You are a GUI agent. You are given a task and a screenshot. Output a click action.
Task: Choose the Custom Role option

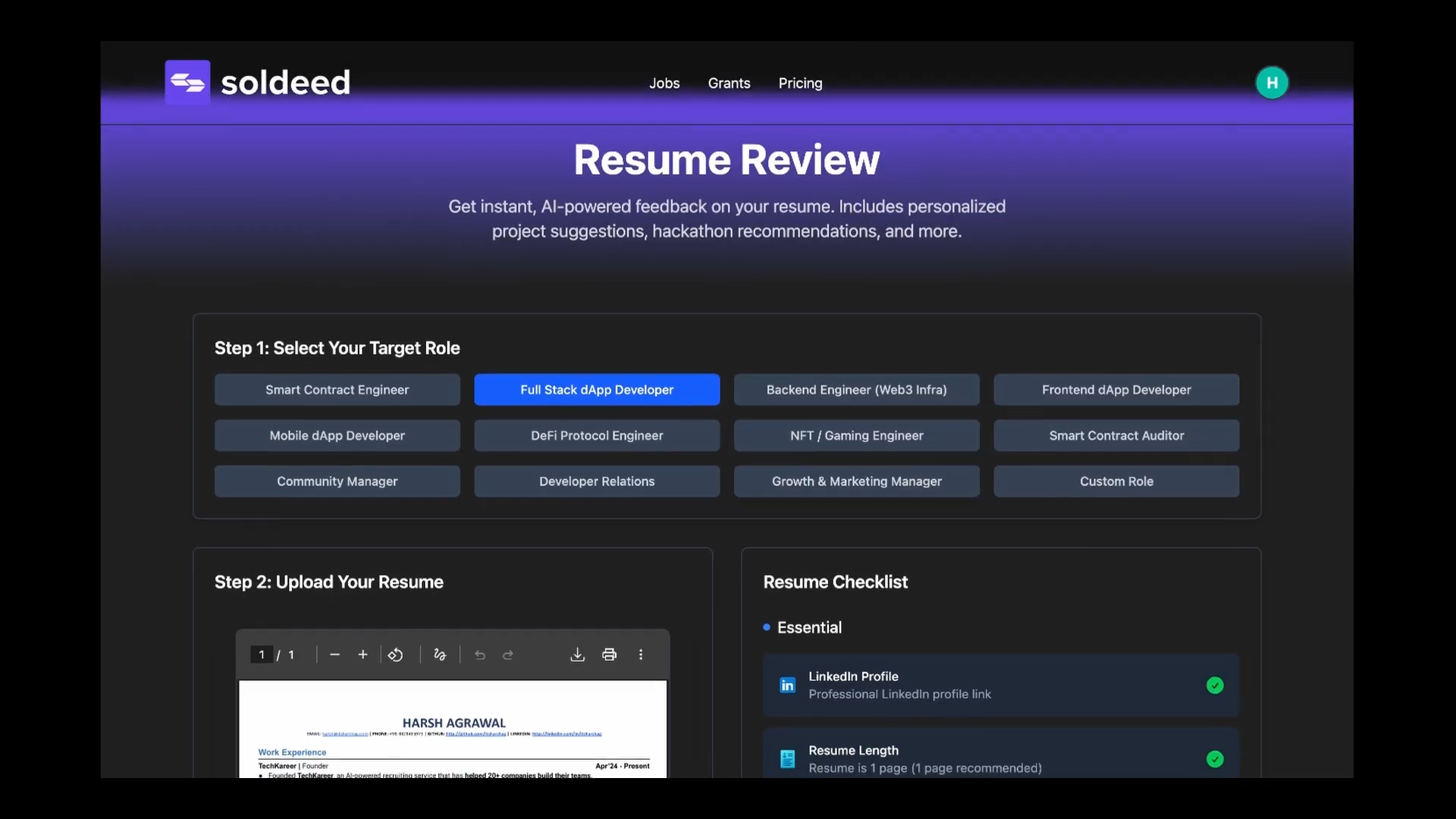click(x=1116, y=482)
